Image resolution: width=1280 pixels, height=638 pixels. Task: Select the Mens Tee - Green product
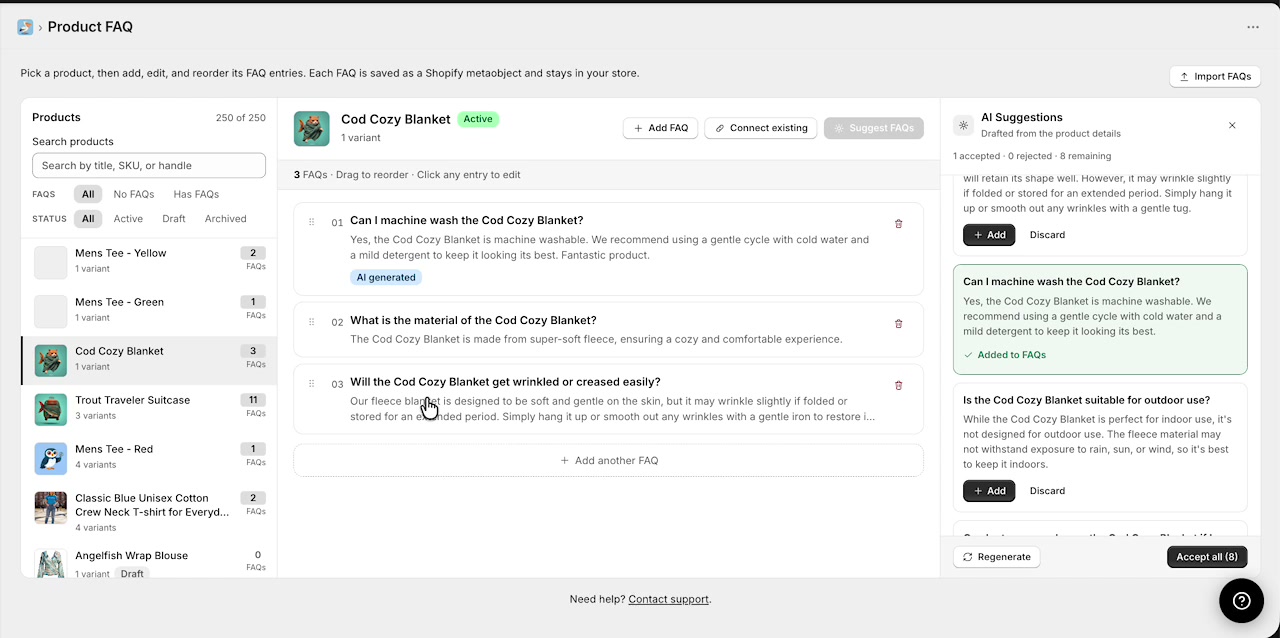click(149, 311)
